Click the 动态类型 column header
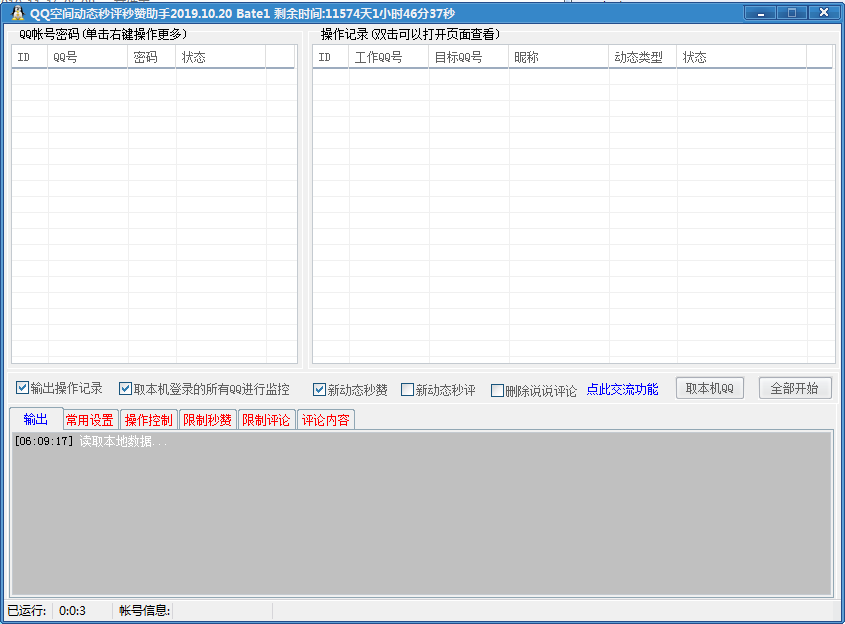845x624 pixels. coord(643,57)
